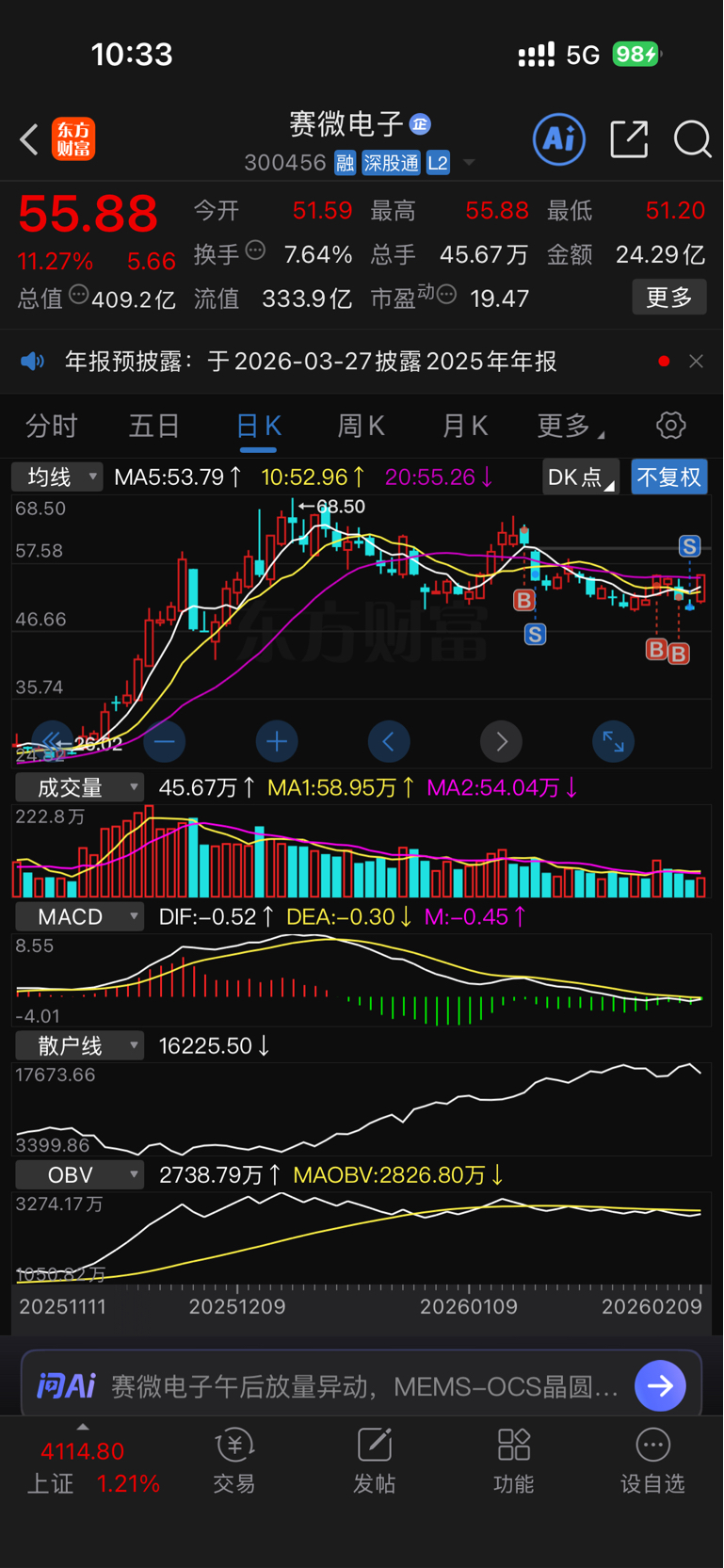Tap 设自选 add to watchlist

click(x=652, y=1461)
